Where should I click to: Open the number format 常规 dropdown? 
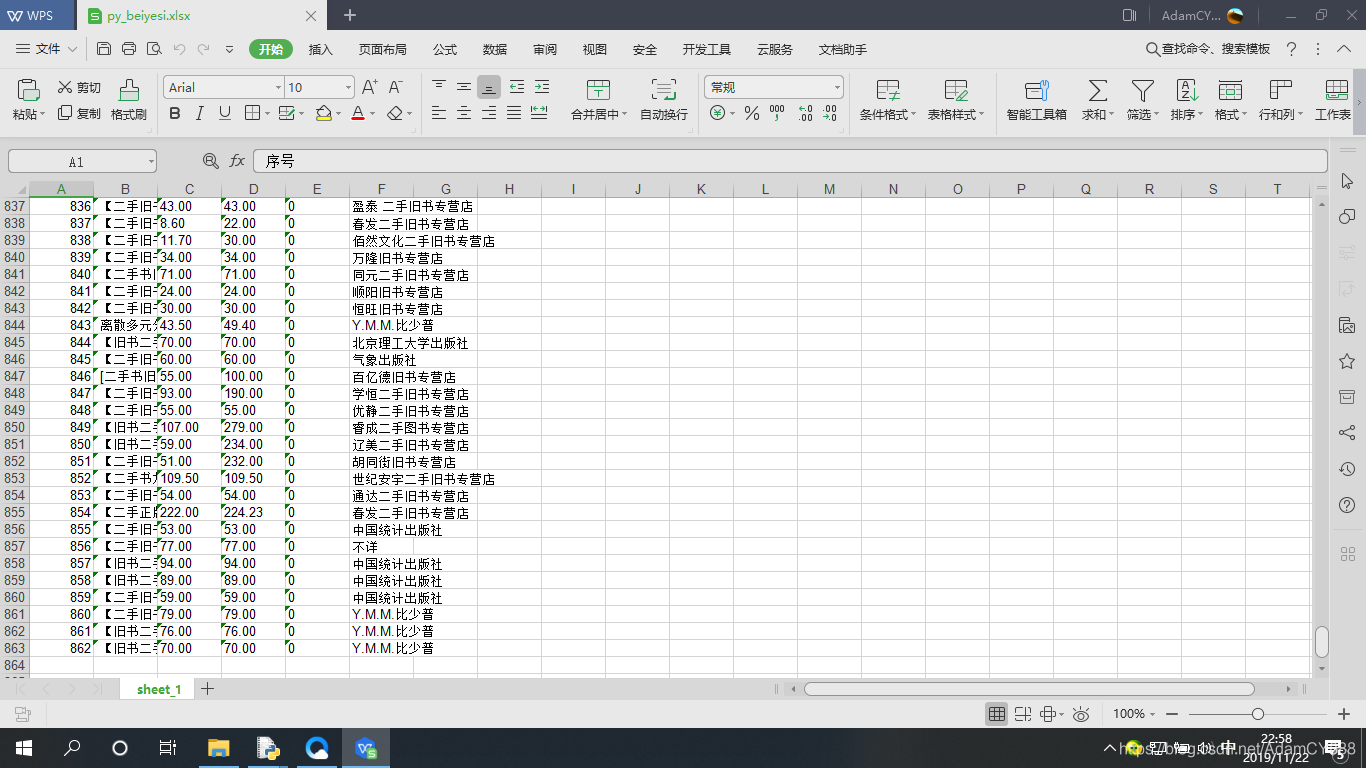click(835, 88)
